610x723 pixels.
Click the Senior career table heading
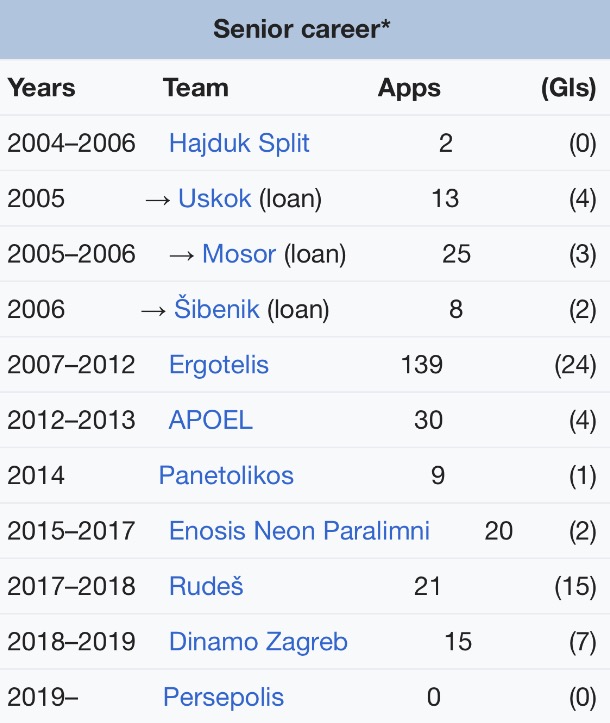[305, 28]
